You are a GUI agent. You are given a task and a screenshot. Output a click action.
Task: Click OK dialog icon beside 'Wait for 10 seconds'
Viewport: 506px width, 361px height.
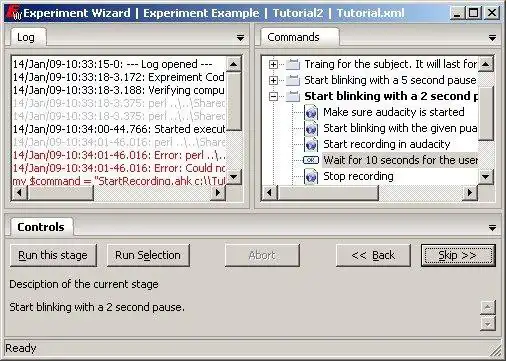(311, 160)
